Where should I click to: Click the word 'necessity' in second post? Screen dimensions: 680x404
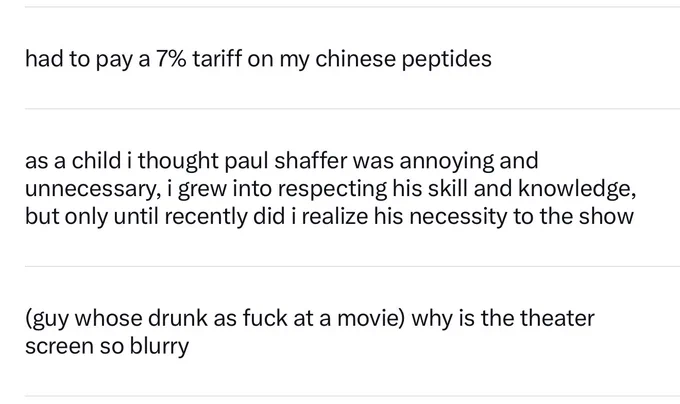458,217
